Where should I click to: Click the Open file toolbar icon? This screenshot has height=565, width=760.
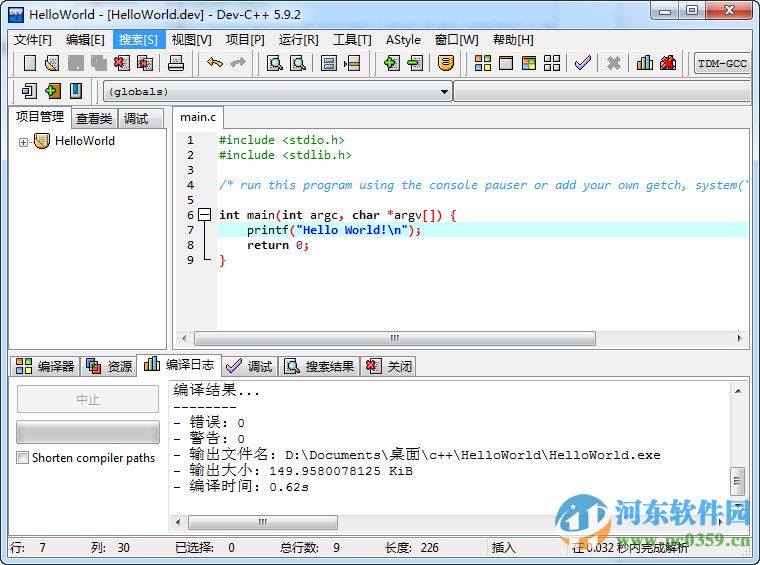52,63
